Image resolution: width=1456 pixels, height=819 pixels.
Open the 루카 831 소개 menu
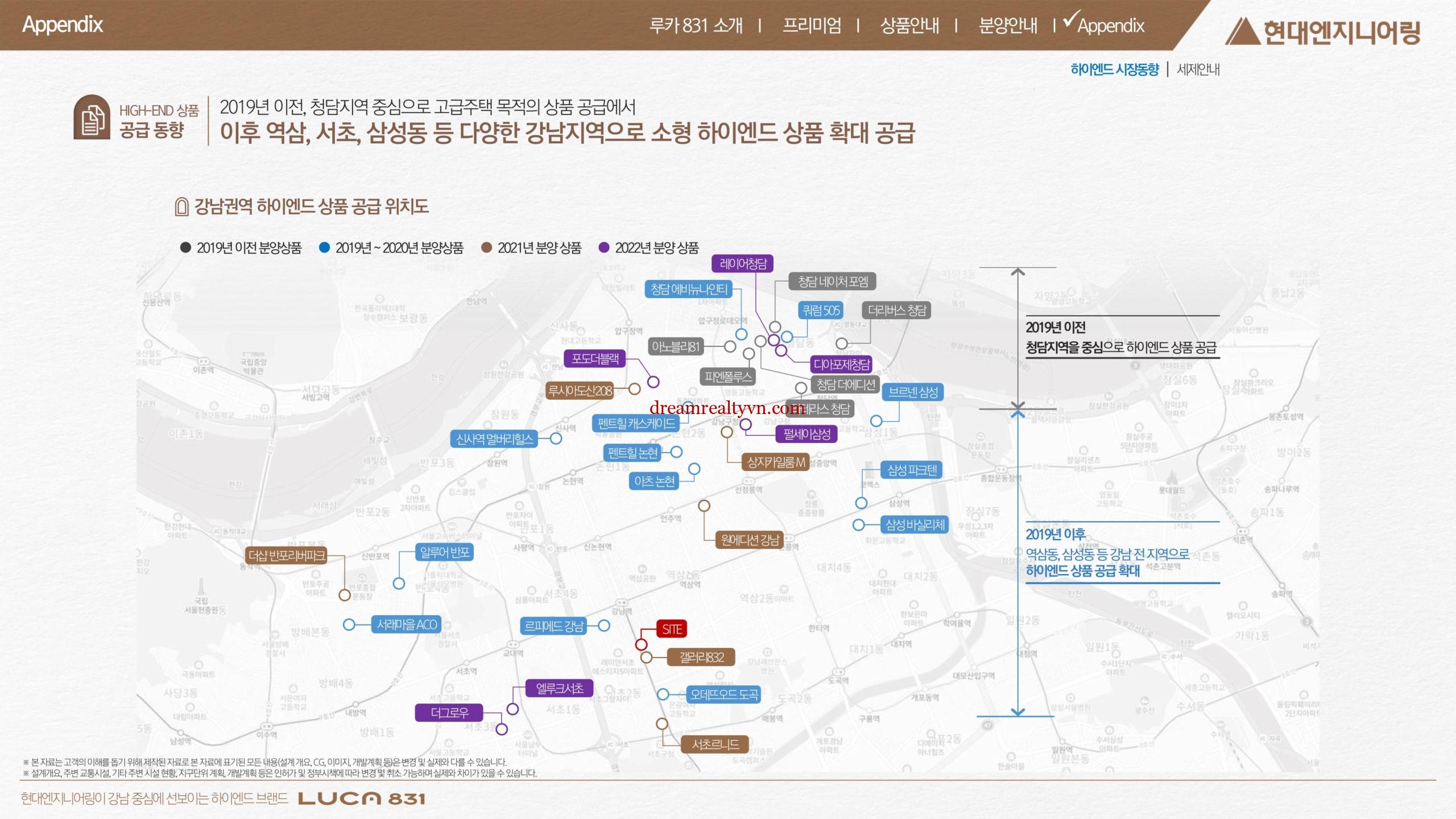pos(696,26)
